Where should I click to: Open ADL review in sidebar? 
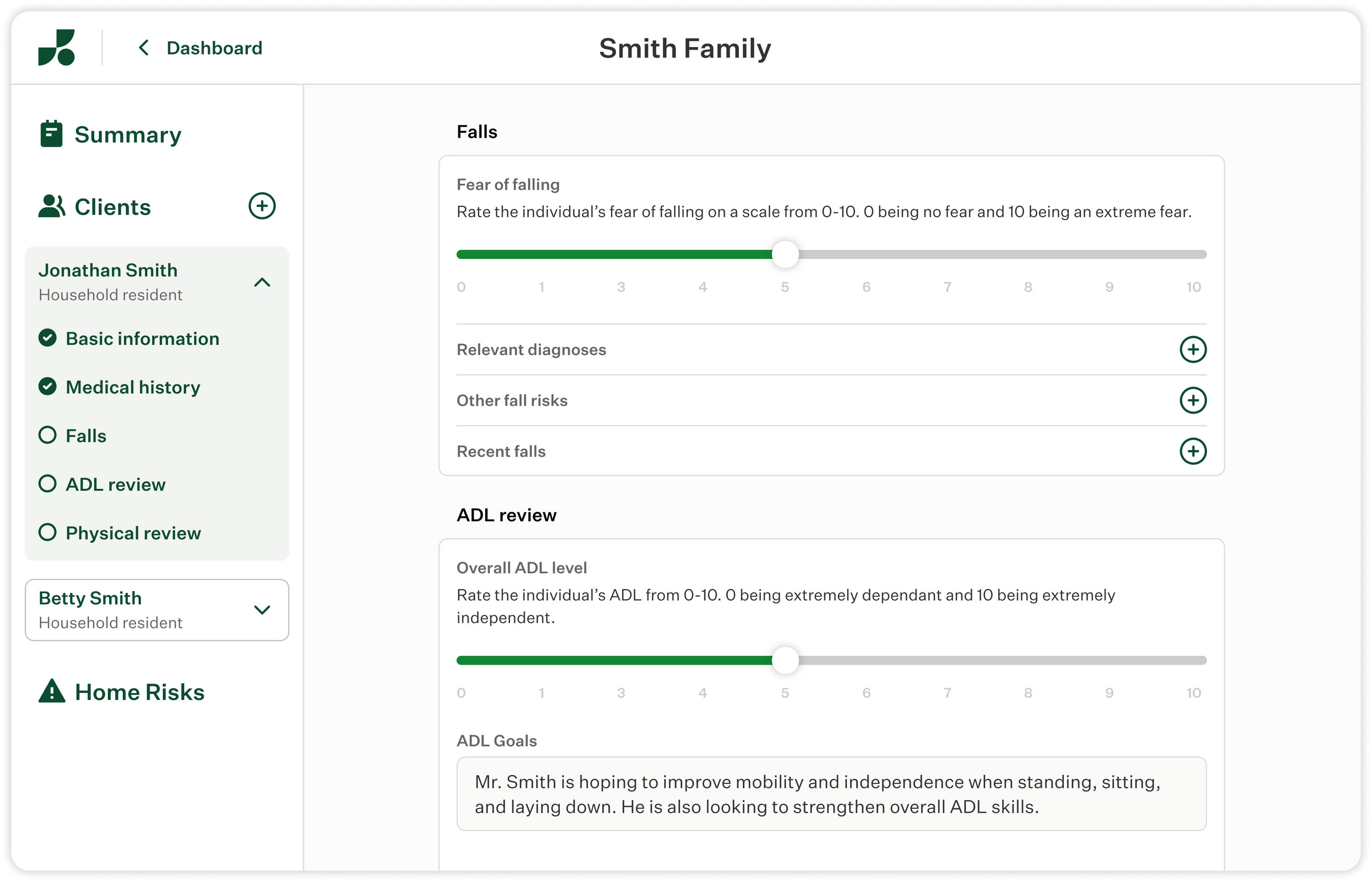point(116,484)
